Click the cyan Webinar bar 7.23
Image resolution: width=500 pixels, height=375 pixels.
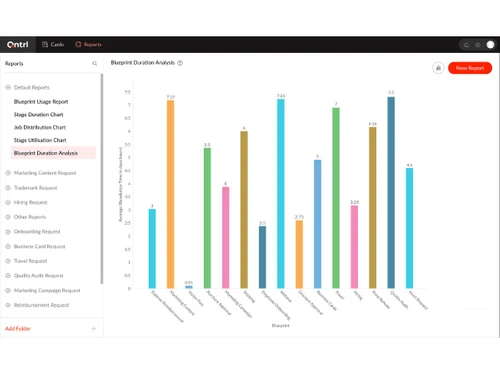[x=281, y=194]
